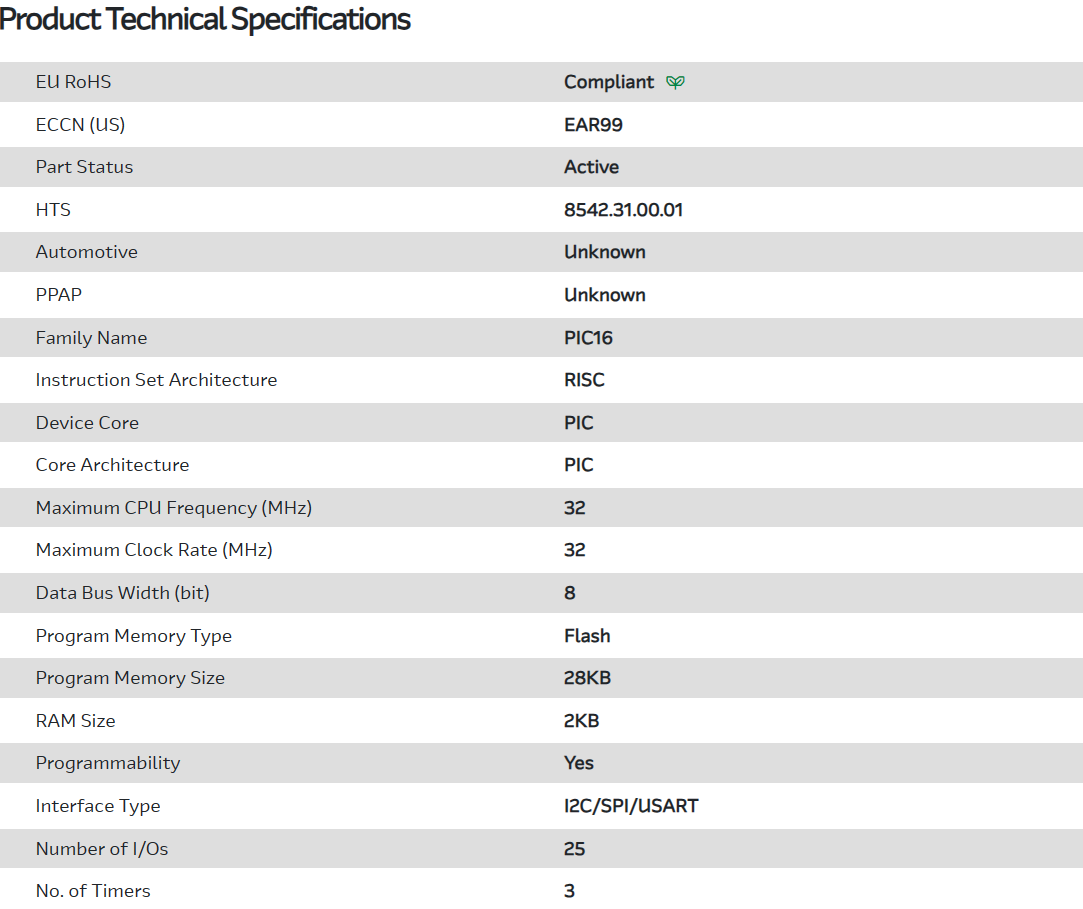
Task: Click the Unknown value for PPAP
Action: [x=604, y=295]
